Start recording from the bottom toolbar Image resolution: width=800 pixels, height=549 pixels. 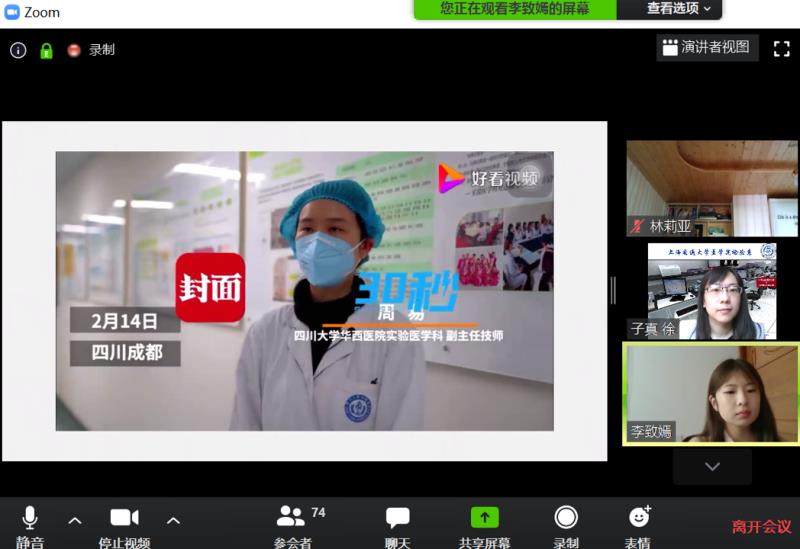(566, 527)
